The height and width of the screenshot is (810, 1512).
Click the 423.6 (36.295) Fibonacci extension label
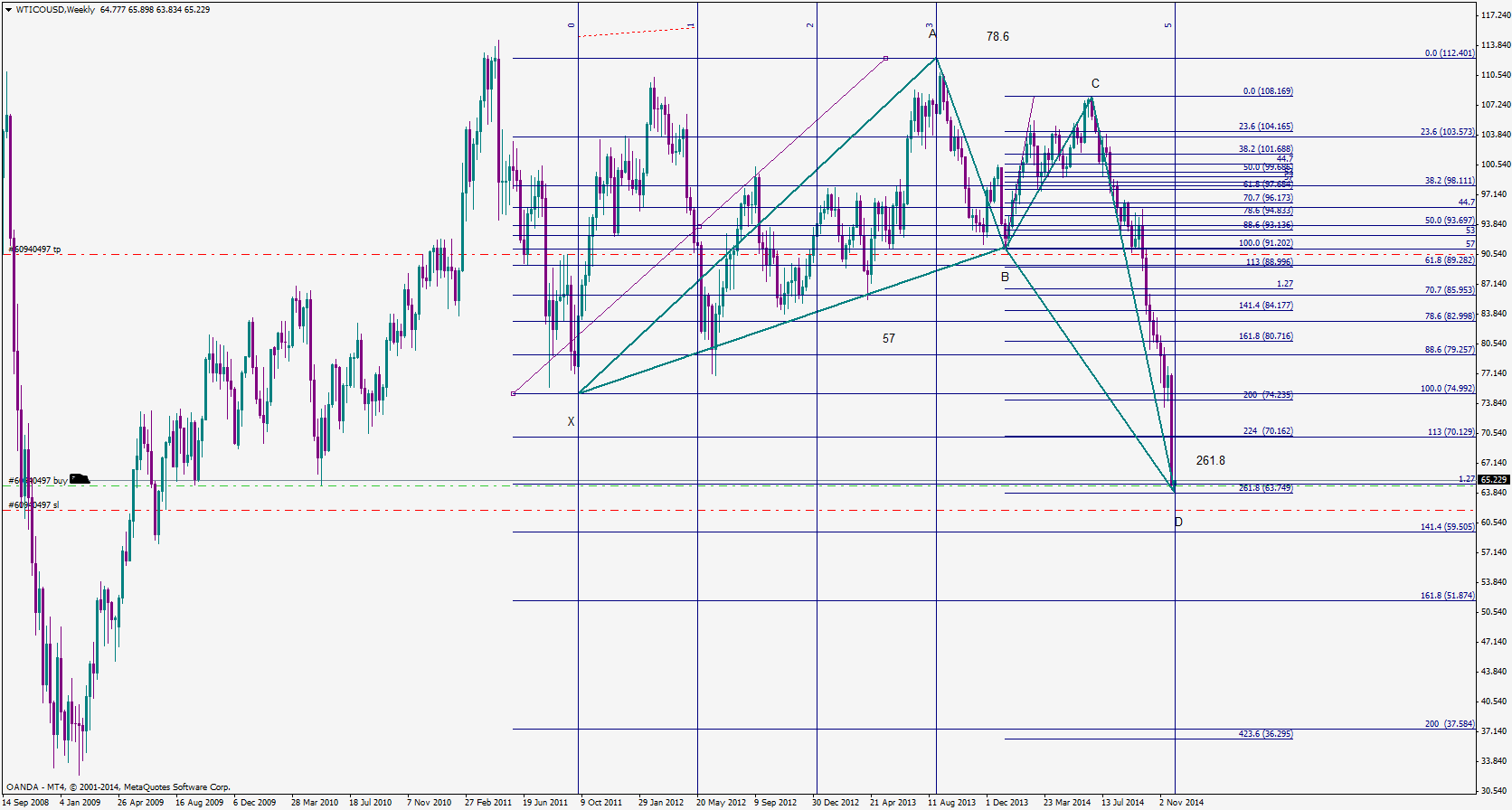coord(1265,733)
